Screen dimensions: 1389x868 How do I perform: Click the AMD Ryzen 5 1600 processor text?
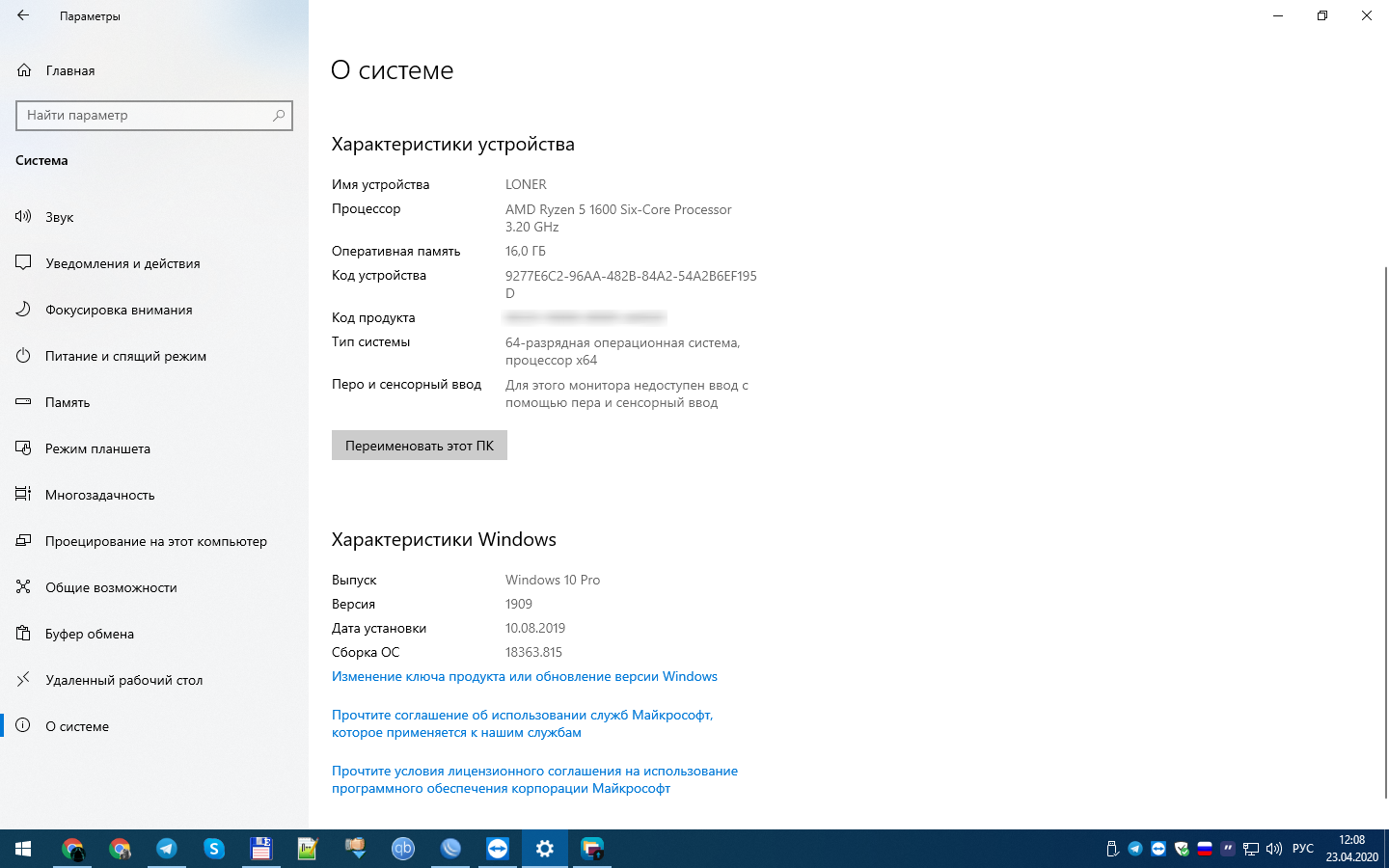coord(618,218)
